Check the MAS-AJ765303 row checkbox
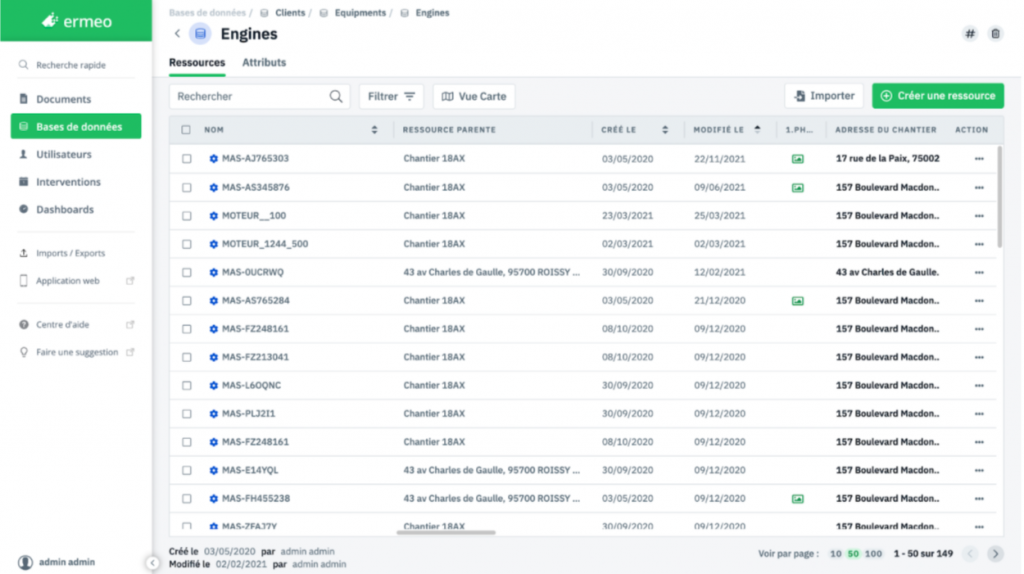Viewport: 1024px width, 574px height. (187, 159)
